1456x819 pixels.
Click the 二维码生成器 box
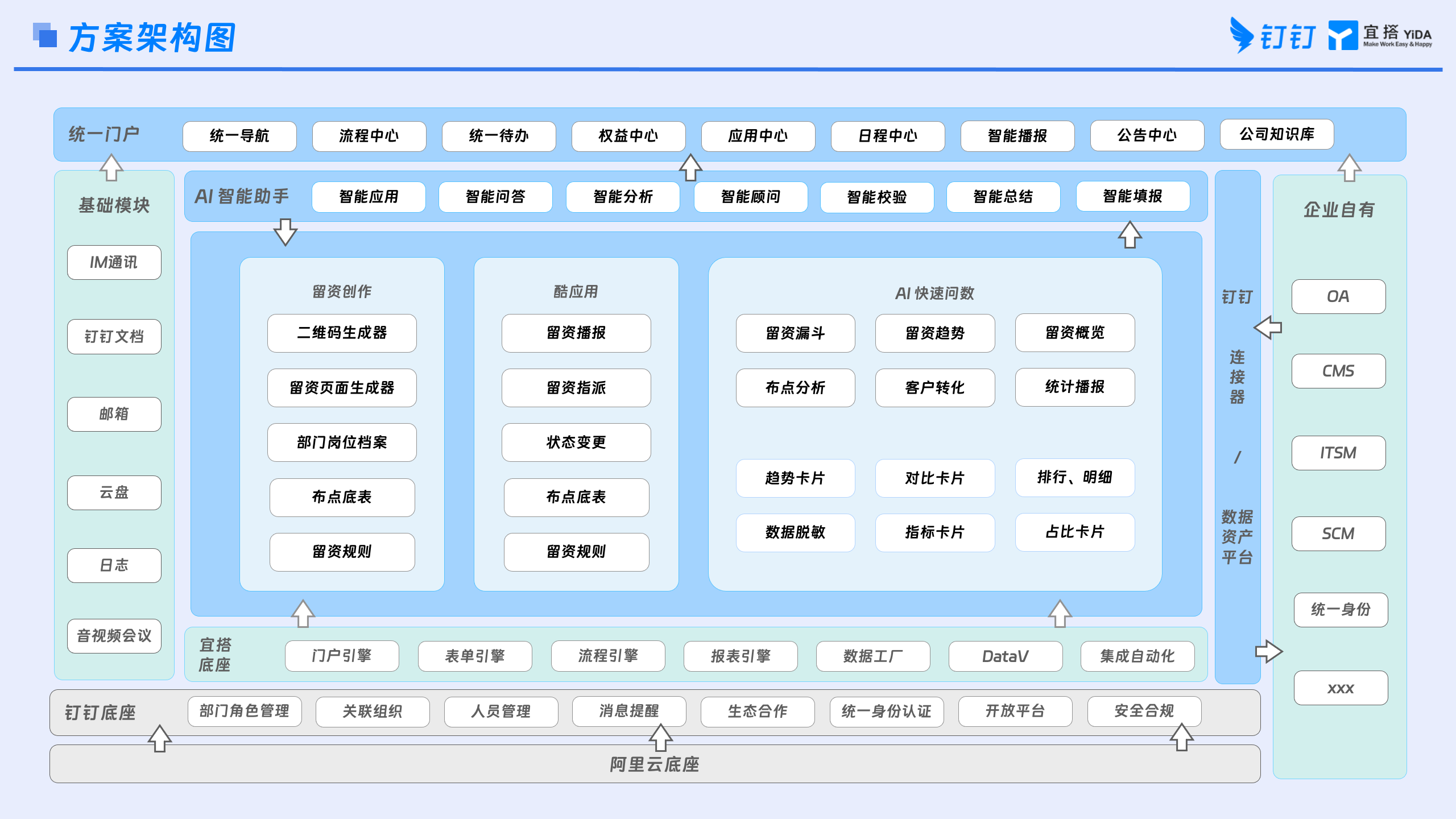click(x=342, y=333)
